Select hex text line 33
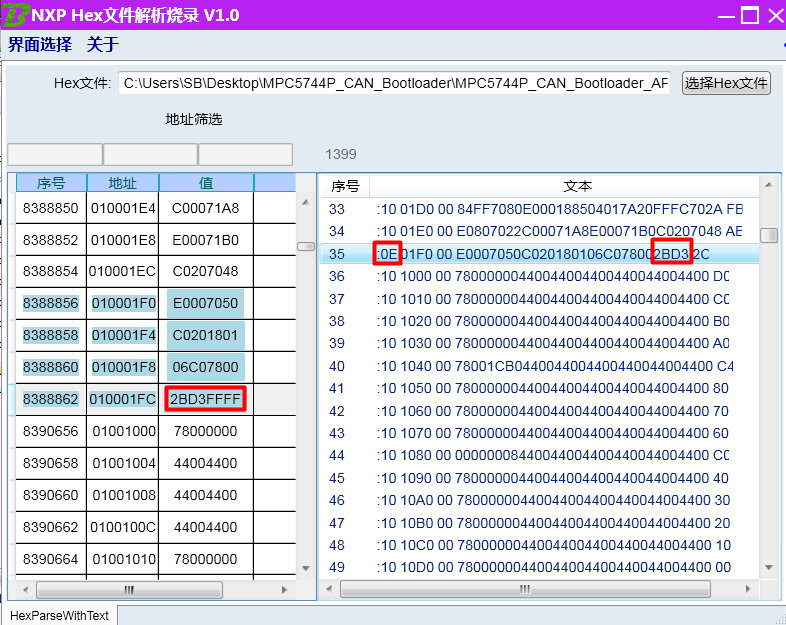Image resolution: width=786 pixels, height=625 pixels. pos(539,209)
